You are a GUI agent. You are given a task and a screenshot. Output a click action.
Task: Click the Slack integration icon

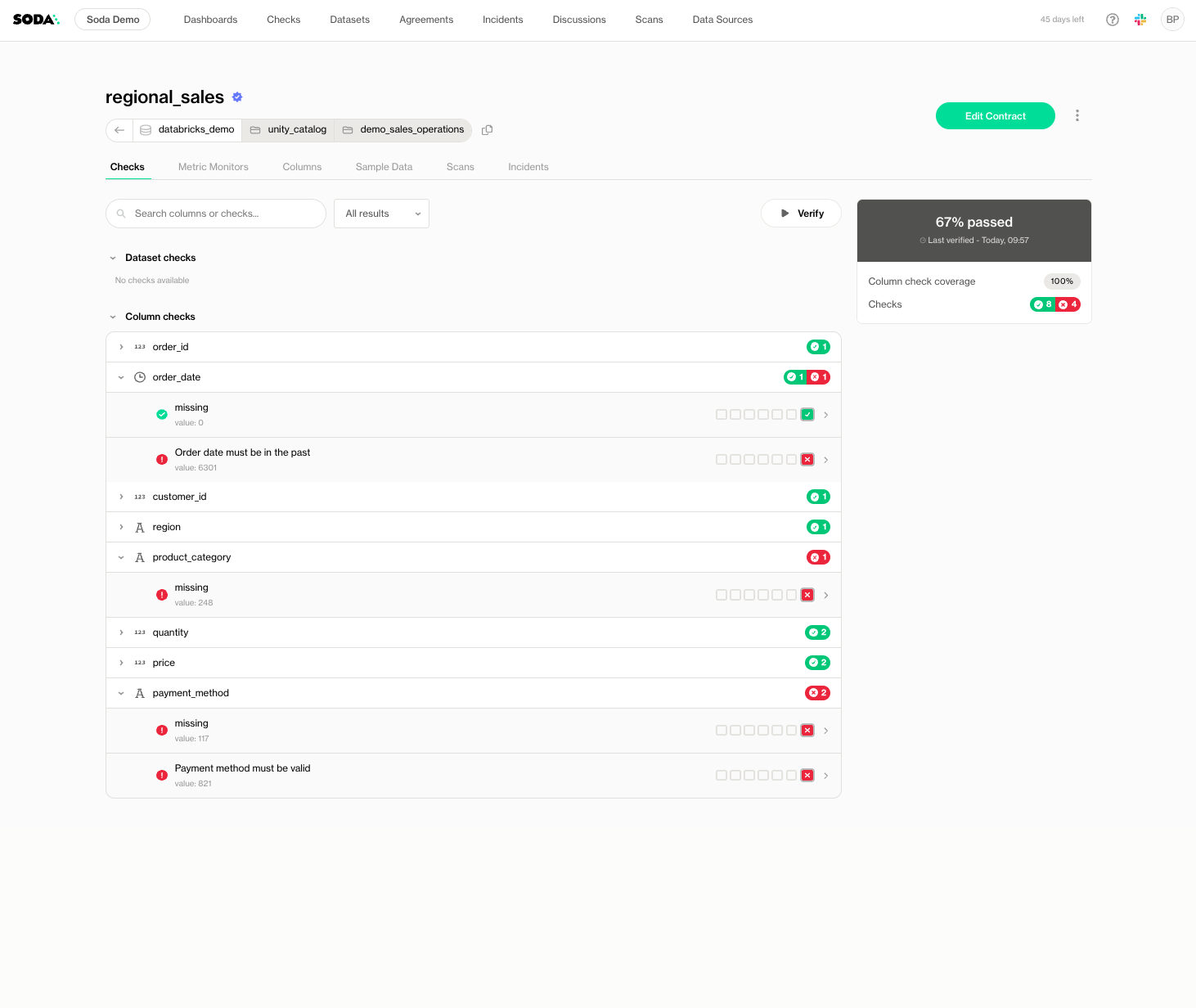pos(1140,20)
